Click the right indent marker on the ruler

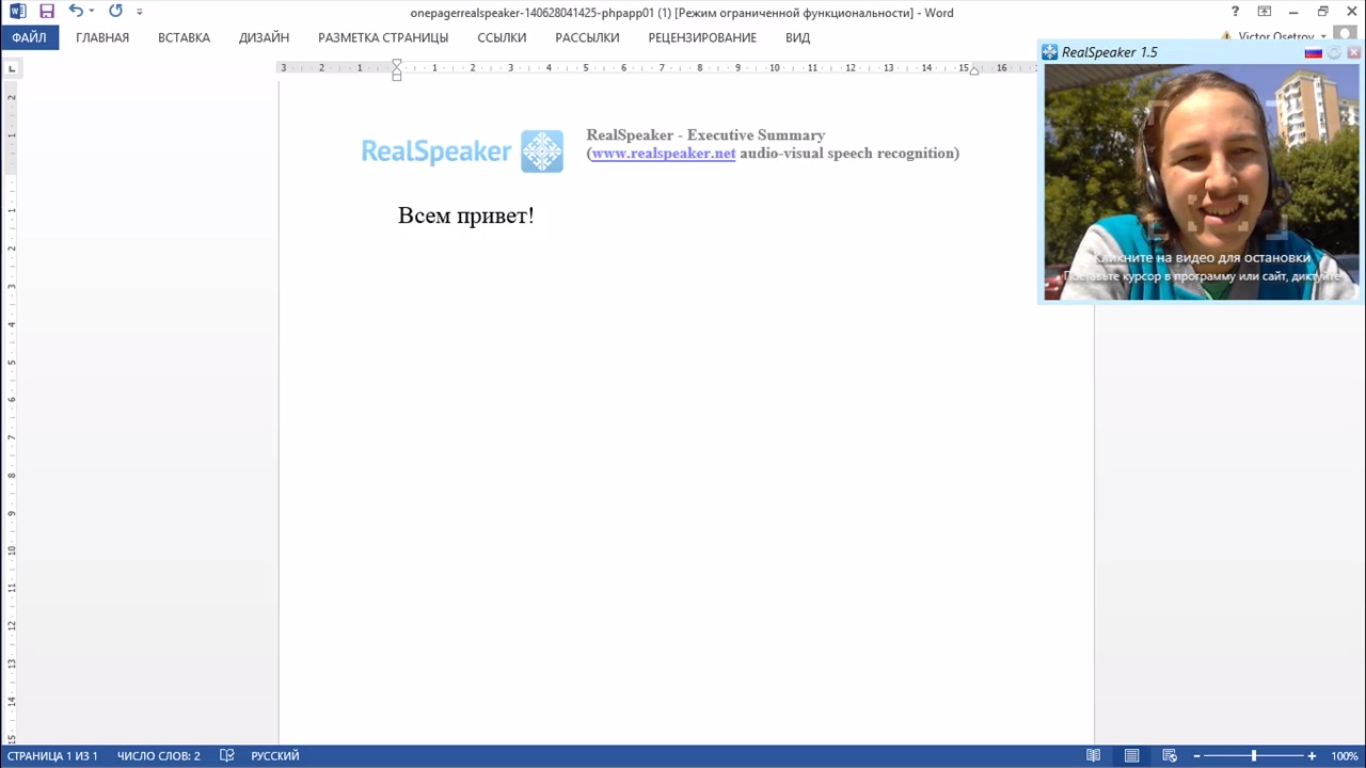[x=974, y=70]
